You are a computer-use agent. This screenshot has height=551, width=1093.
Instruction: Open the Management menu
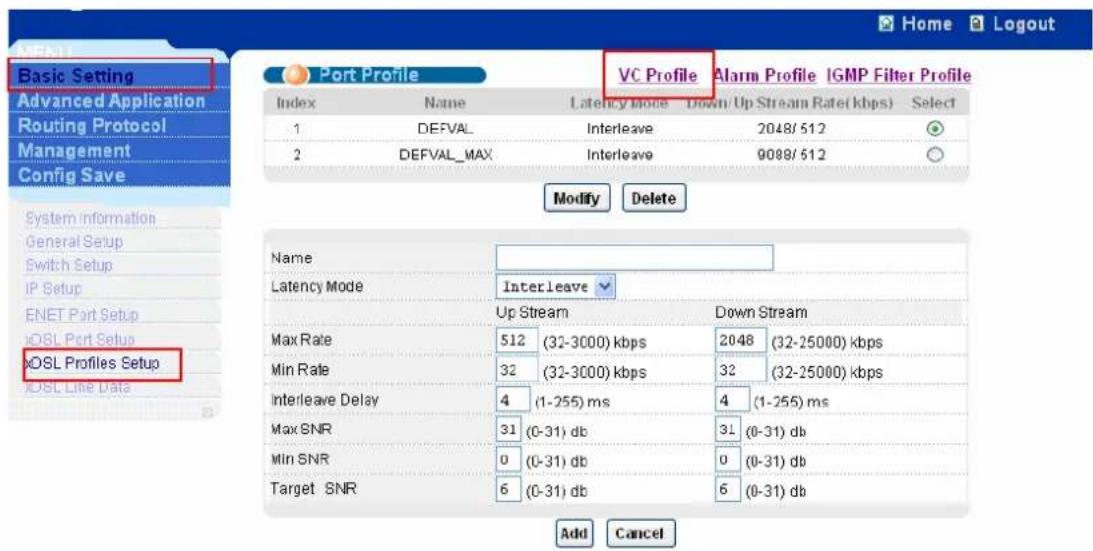click(x=74, y=151)
